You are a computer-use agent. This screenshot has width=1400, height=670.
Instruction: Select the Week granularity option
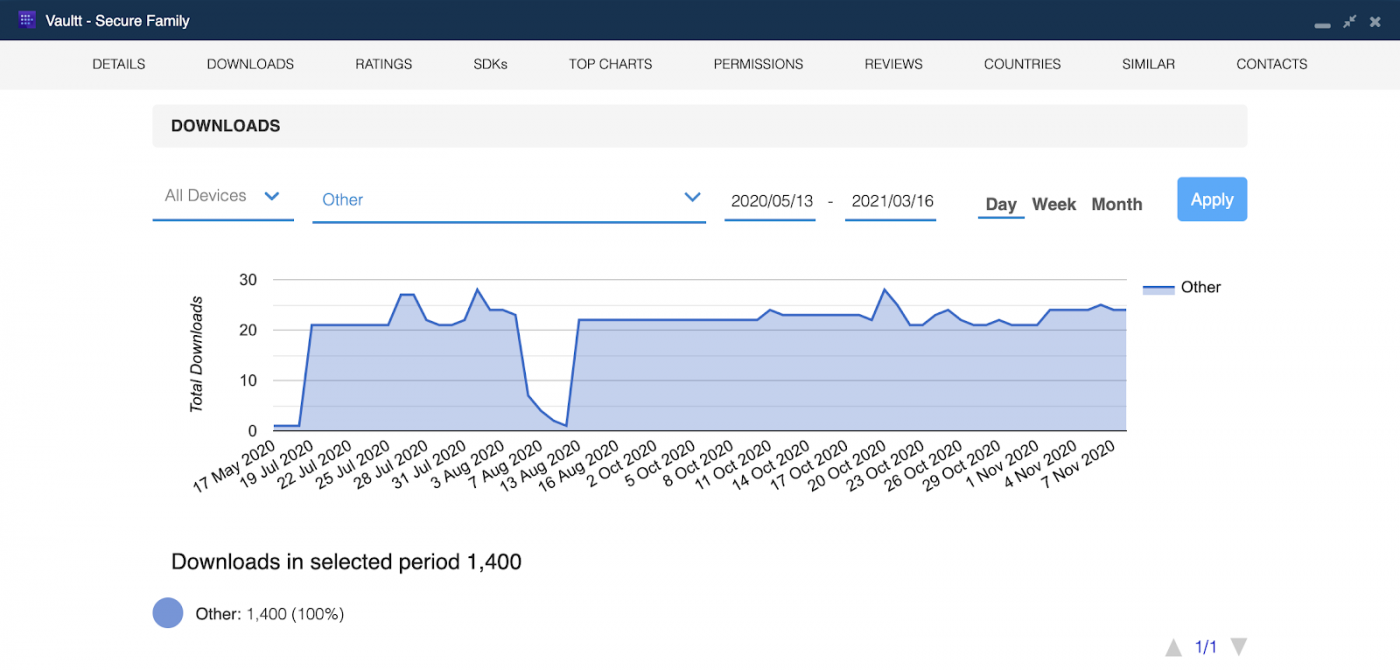[x=1054, y=204]
